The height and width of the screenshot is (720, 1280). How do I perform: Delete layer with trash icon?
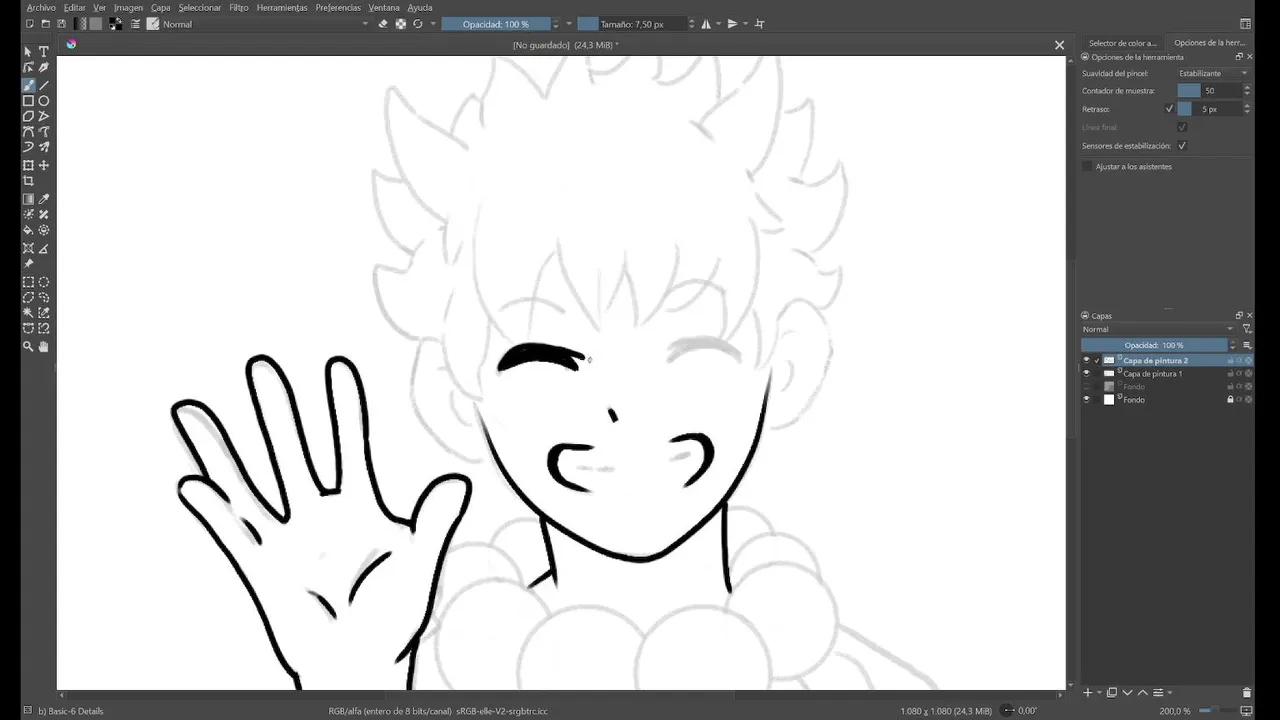coord(1246,692)
